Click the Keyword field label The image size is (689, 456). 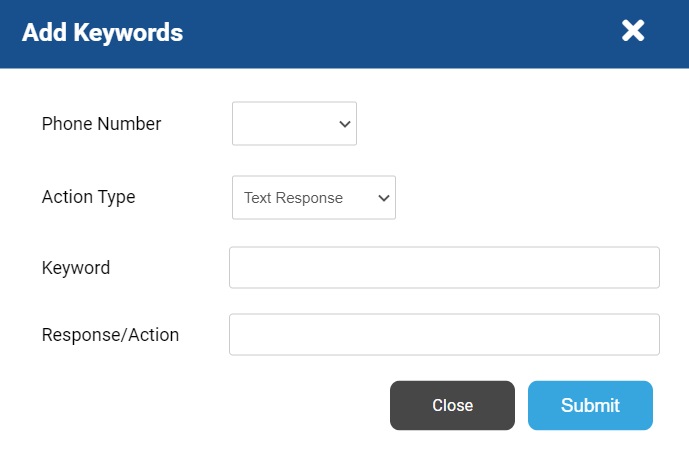[76, 268]
